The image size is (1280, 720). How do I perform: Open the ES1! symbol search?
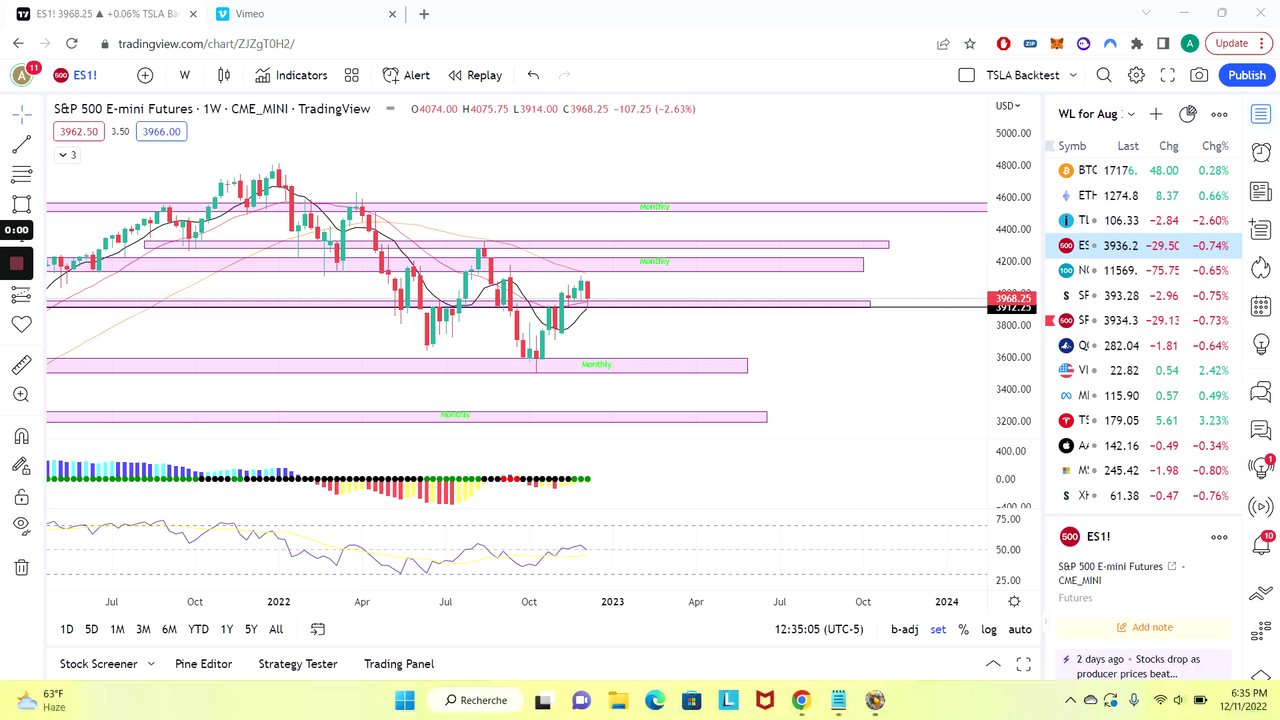click(76, 75)
